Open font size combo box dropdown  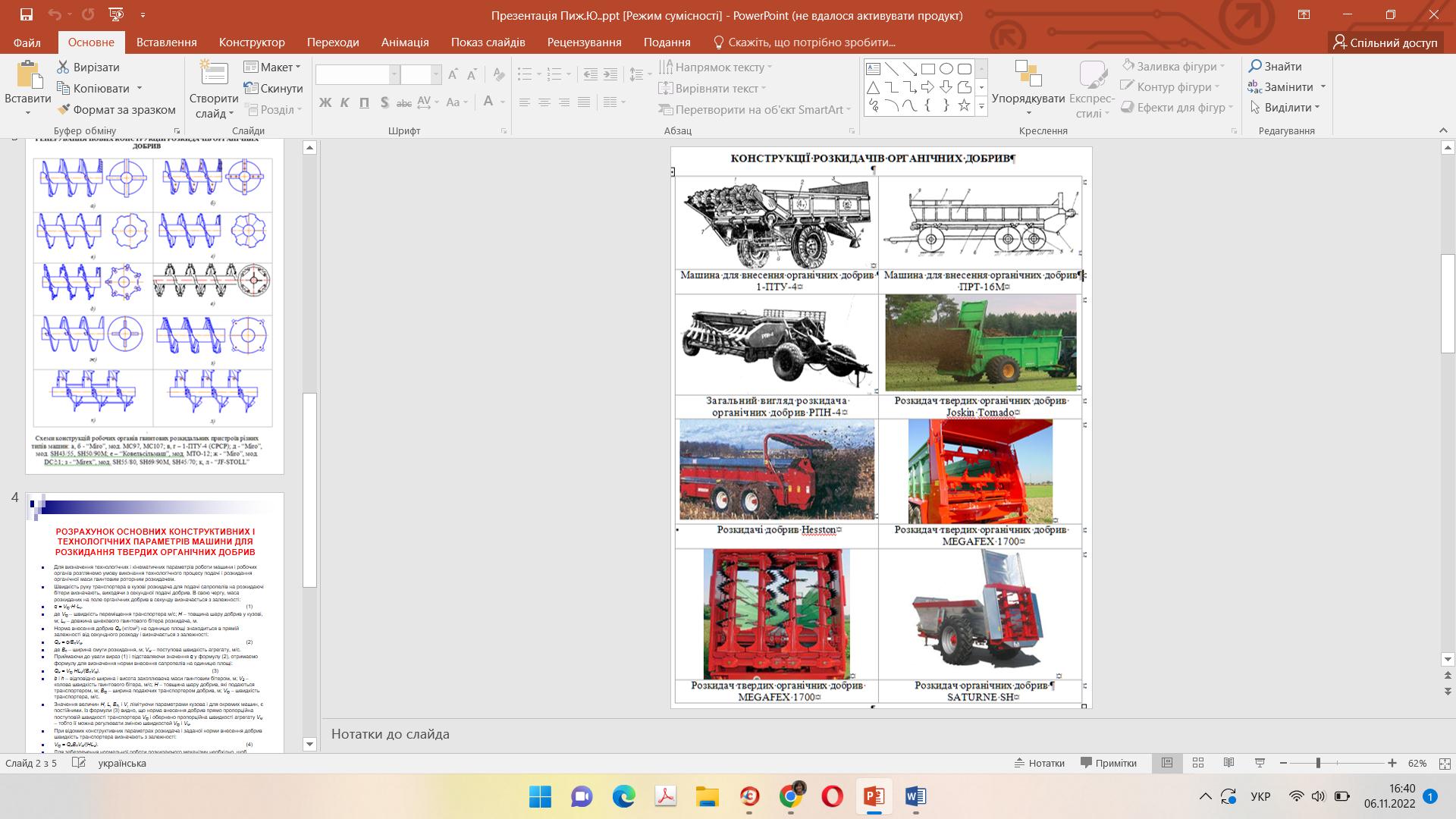(x=436, y=74)
